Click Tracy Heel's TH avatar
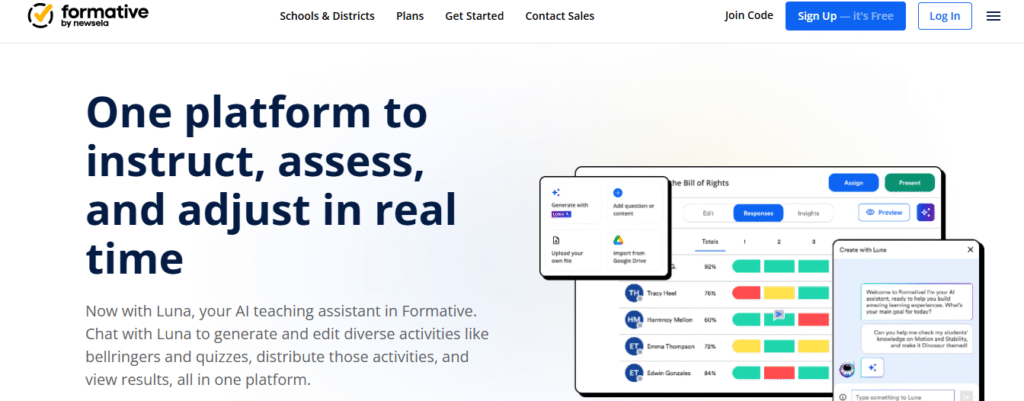This screenshot has width=1024, height=401. pos(632,293)
